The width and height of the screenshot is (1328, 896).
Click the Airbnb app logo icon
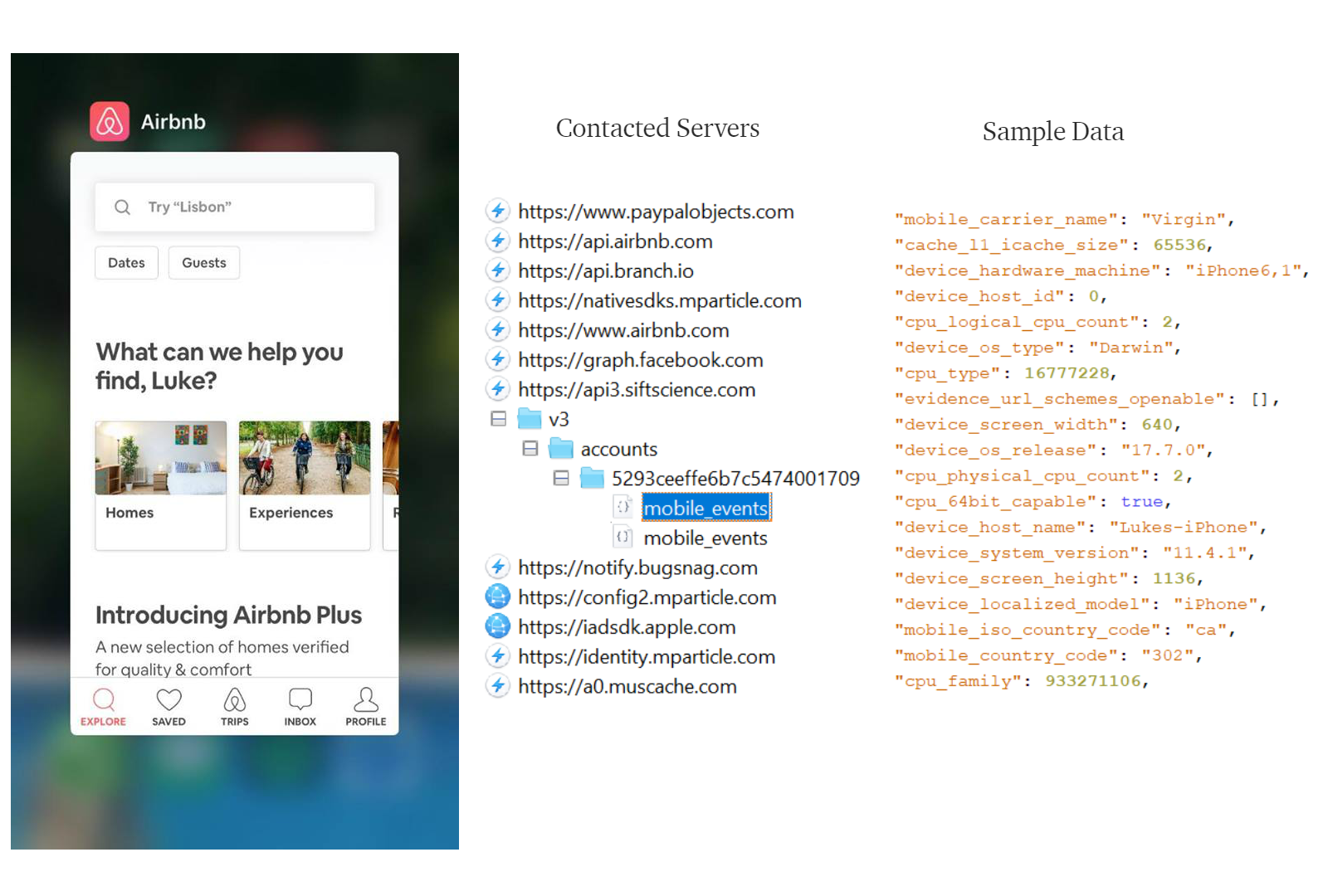[x=110, y=122]
